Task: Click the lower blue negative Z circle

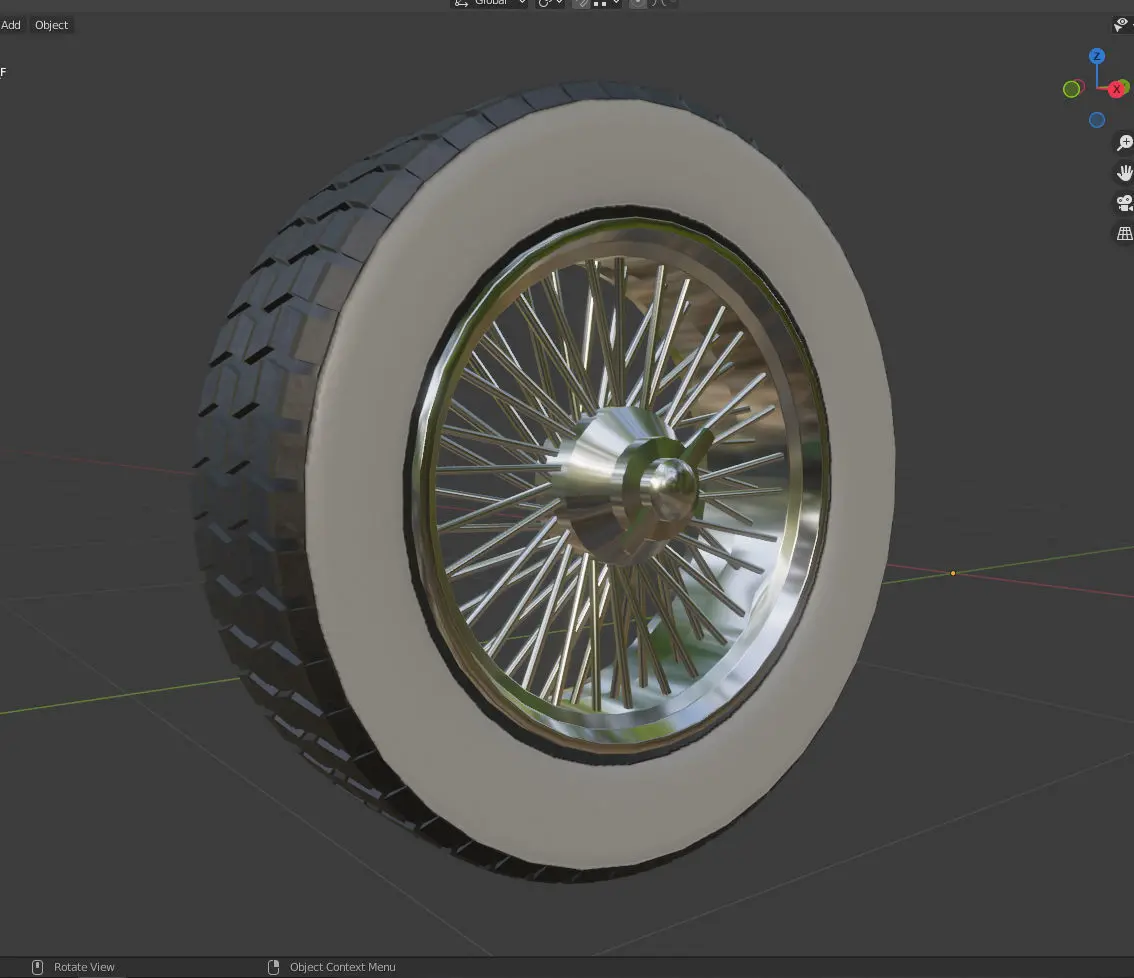Action: (x=1097, y=120)
